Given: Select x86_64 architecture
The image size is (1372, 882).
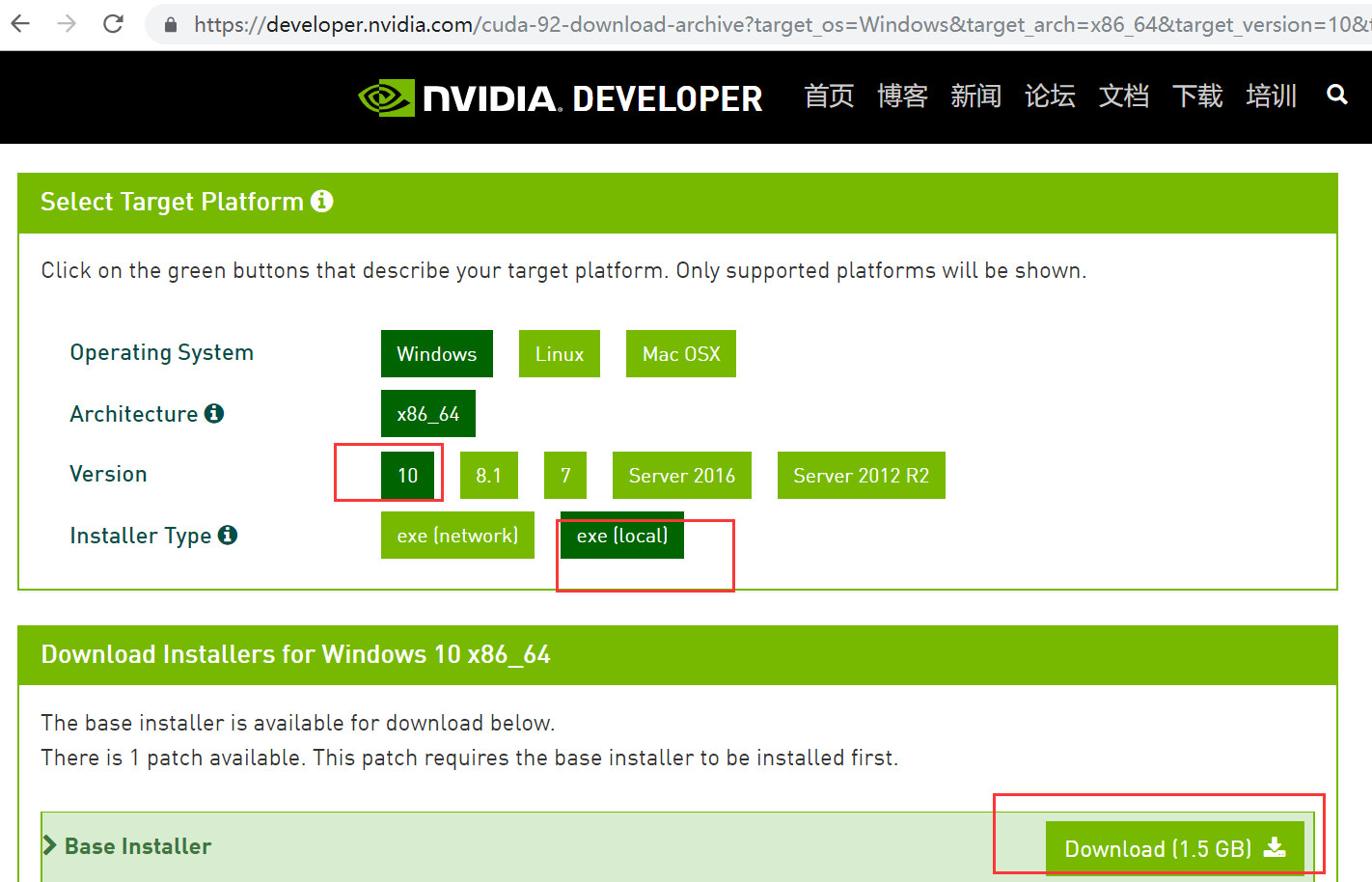Looking at the screenshot, I should tap(428, 414).
